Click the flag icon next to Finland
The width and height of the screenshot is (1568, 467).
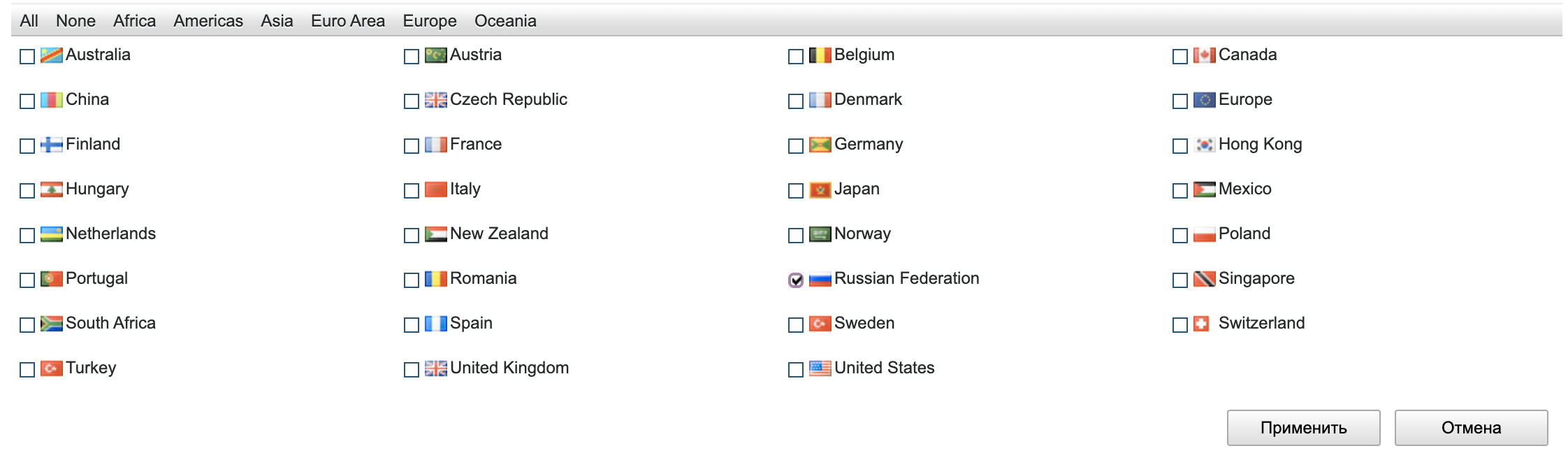[51, 145]
